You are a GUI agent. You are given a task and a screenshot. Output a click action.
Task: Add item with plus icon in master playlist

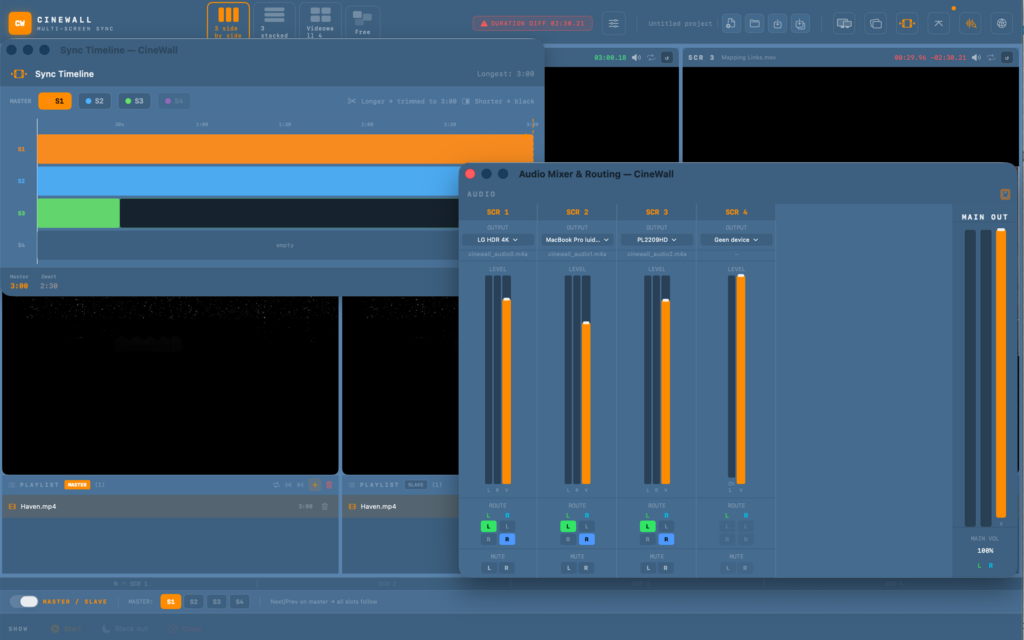pyautogui.click(x=315, y=485)
